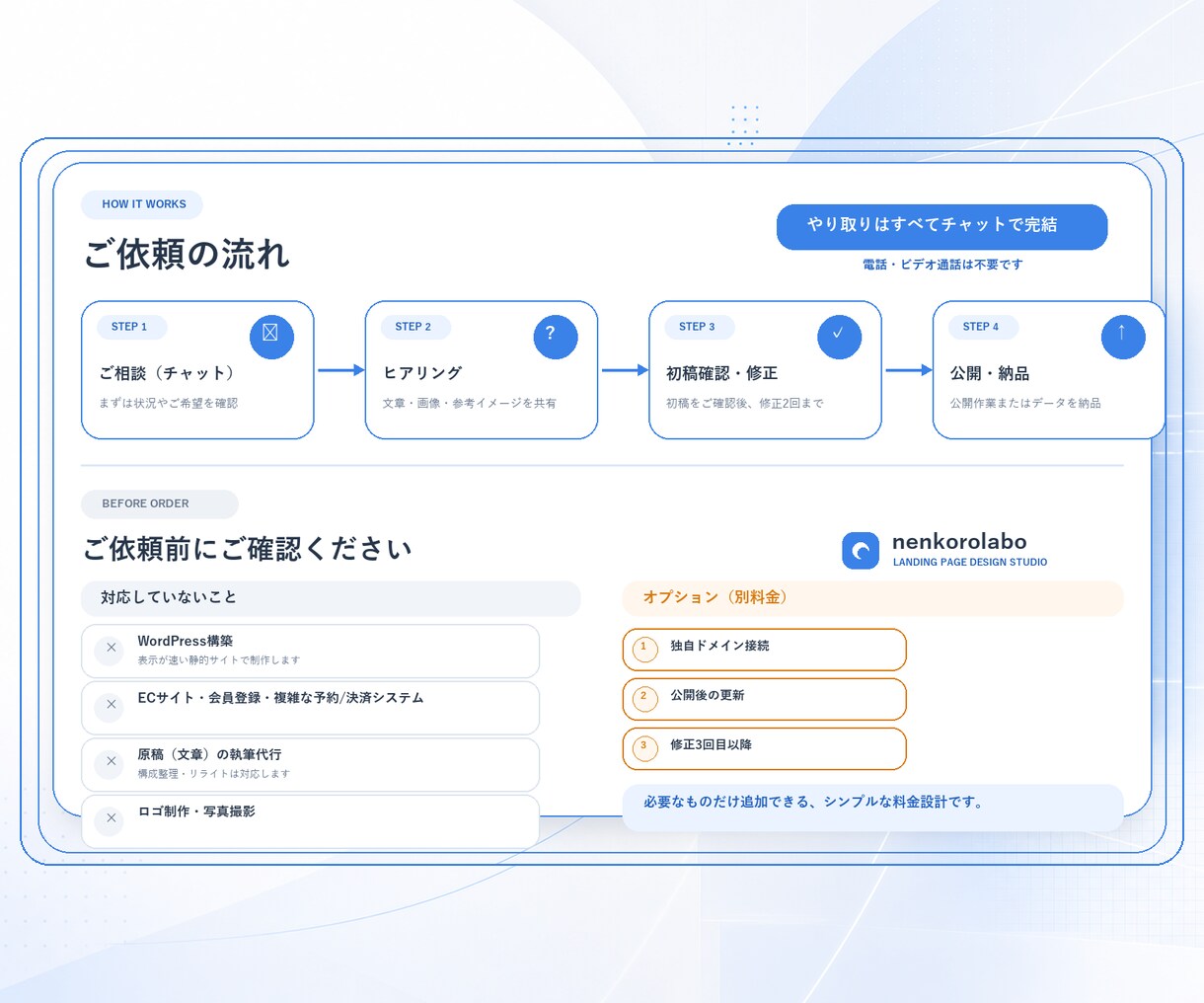
Task: Click 構成整理・リライトは対応します subtext
Action: point(214,774)
